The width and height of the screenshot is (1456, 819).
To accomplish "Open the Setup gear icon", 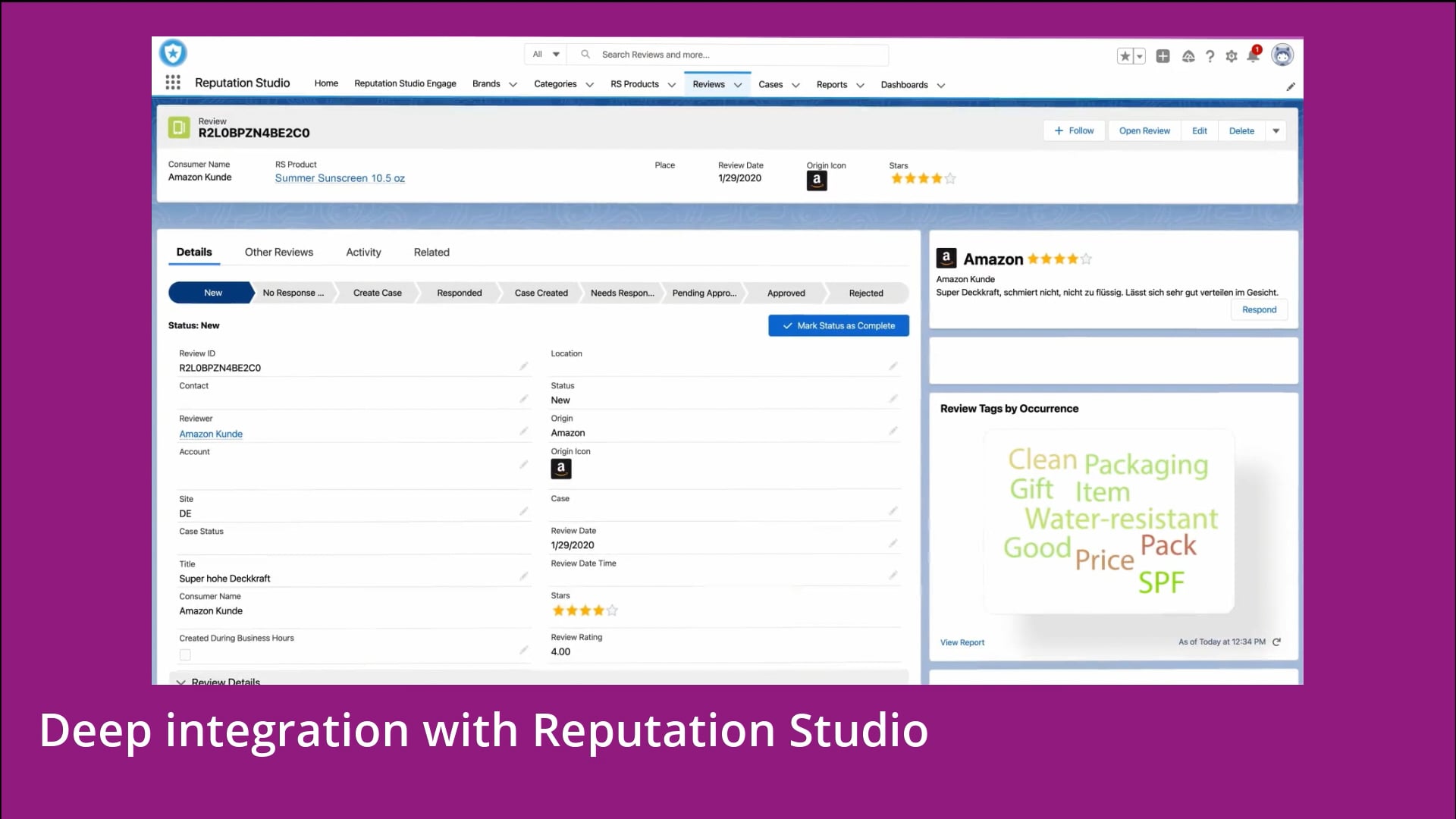I will click(1232, 56).
